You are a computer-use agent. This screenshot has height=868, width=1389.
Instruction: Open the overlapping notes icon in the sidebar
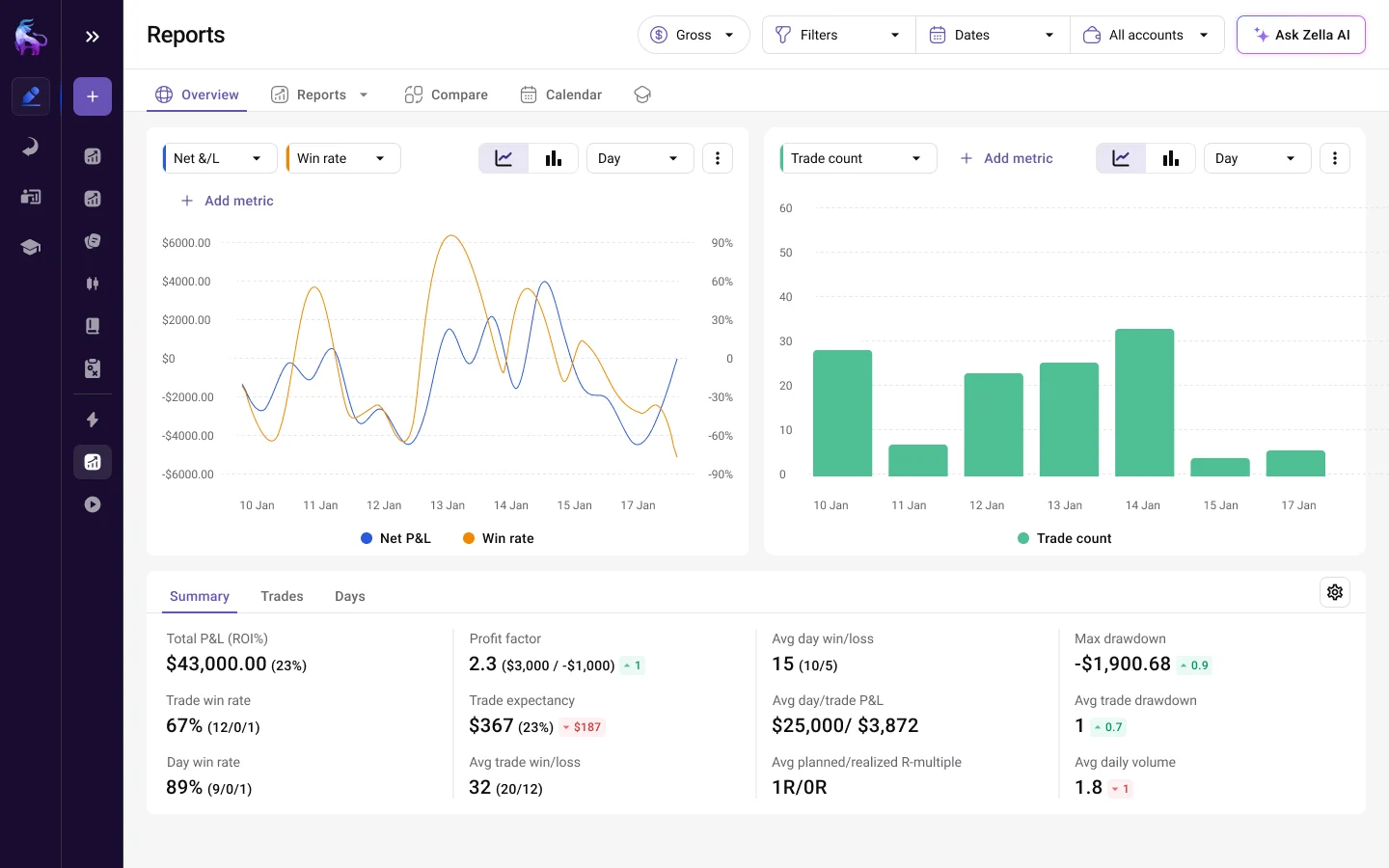(93, 241)
